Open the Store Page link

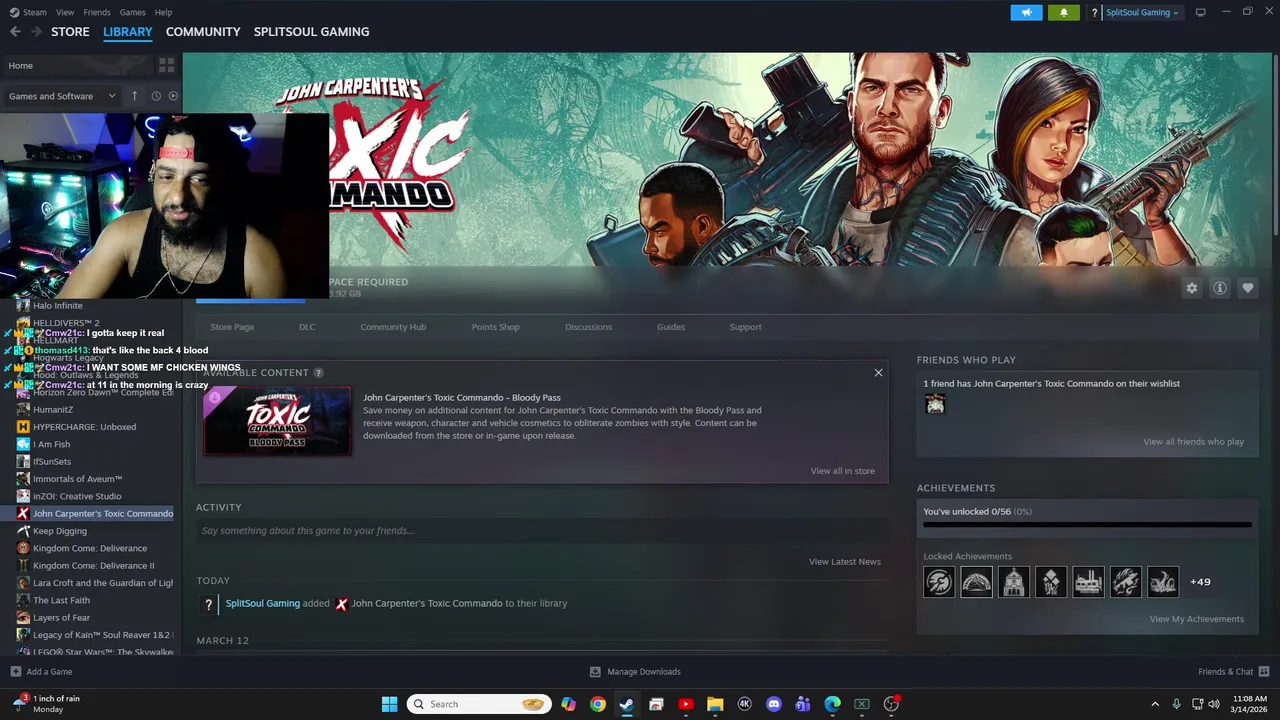(232, 327)
